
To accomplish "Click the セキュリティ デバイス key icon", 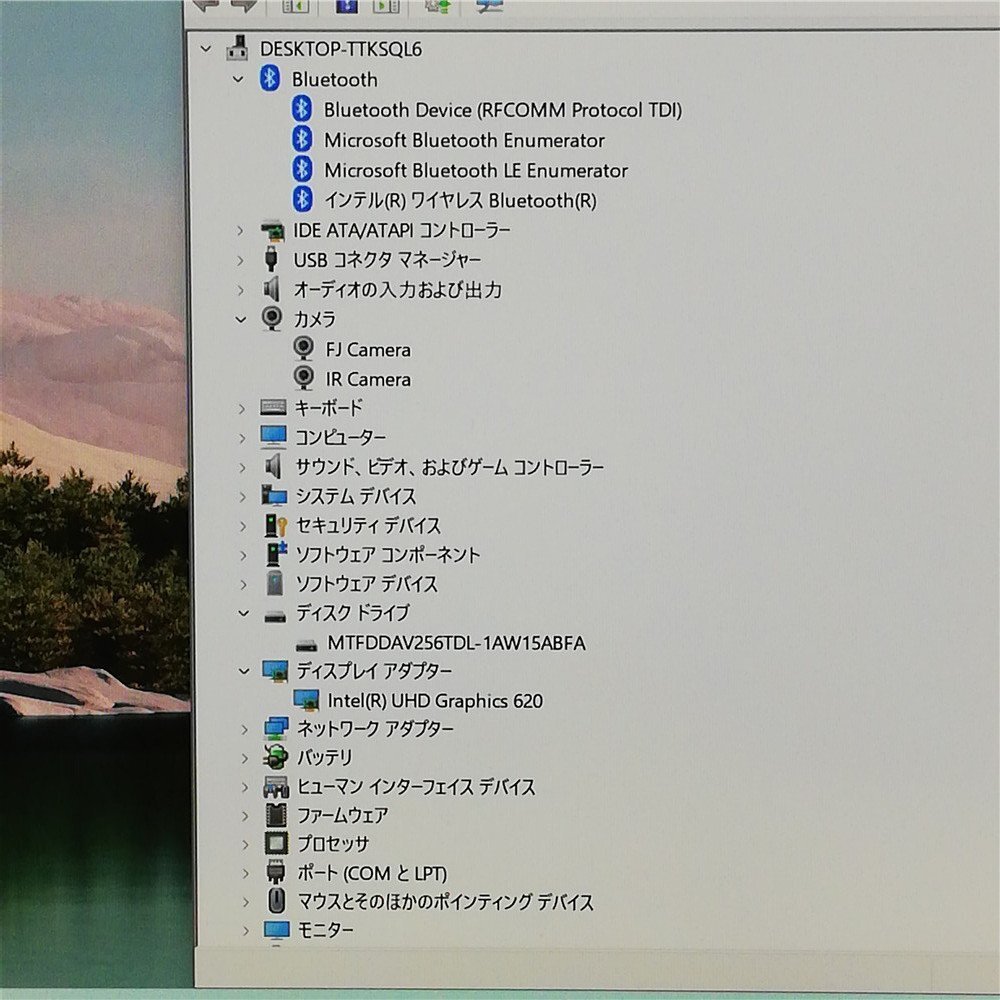I will [x=276, y=526].
